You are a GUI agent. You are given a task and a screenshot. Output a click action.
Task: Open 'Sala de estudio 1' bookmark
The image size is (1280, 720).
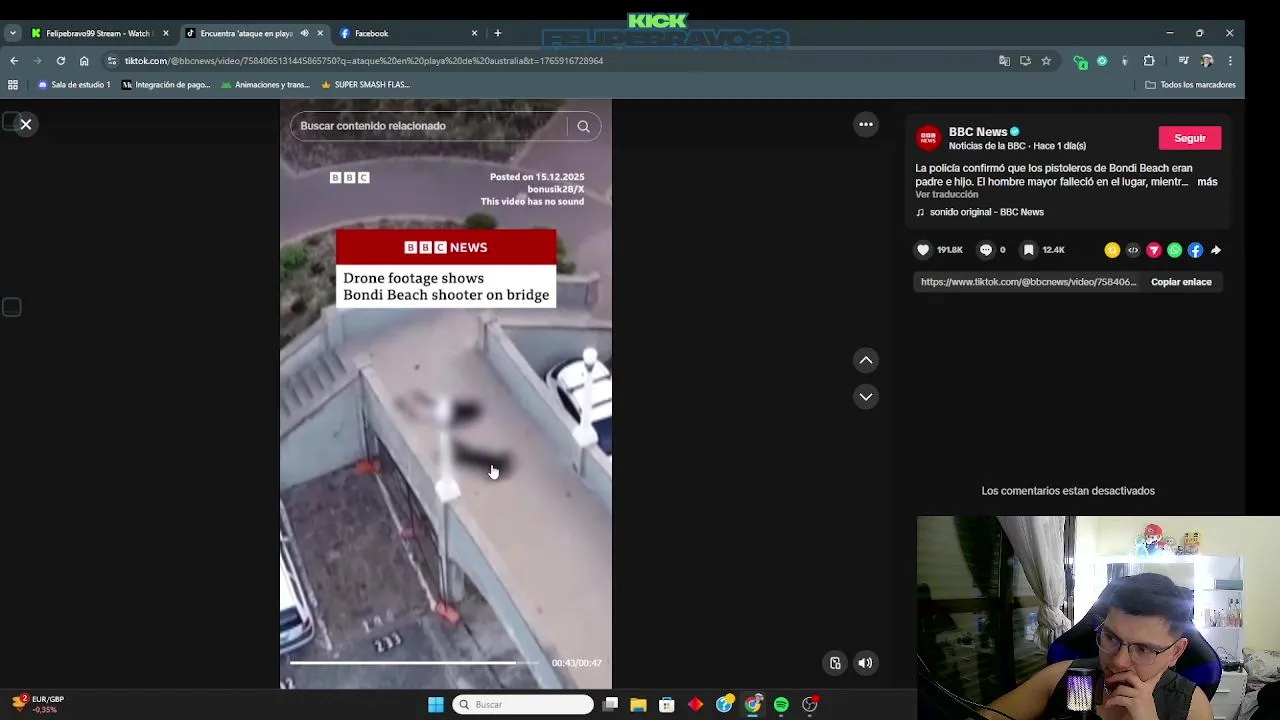[74, 85]
